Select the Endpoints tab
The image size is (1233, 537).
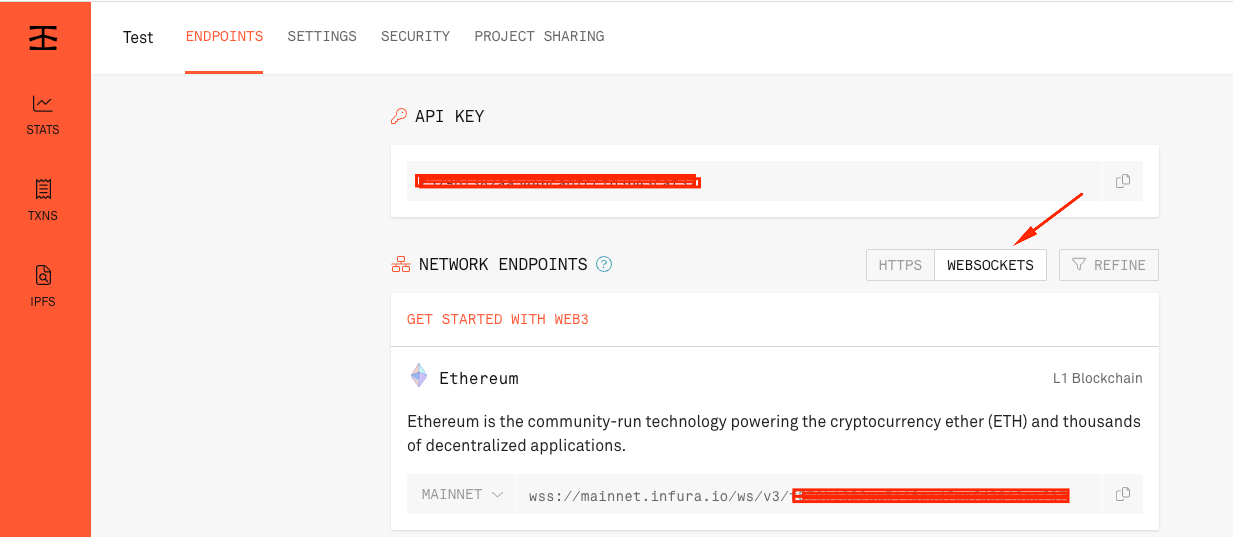[224, 36]
